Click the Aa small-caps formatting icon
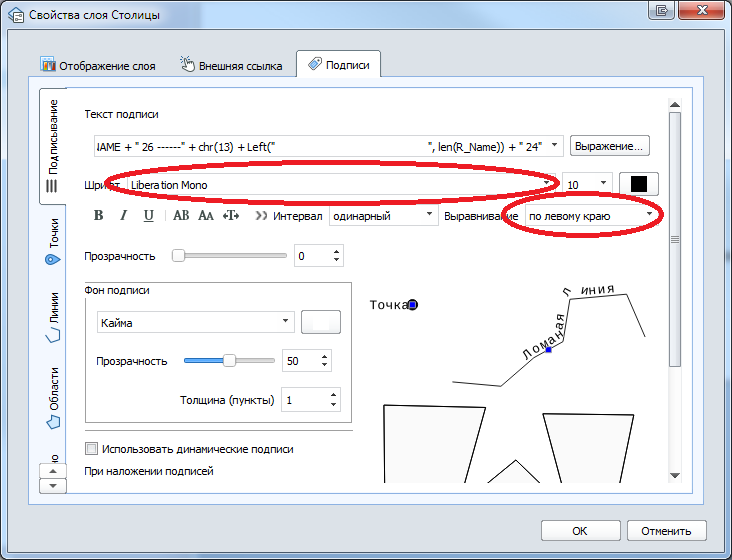732x560 pixels. click(206, 215)
